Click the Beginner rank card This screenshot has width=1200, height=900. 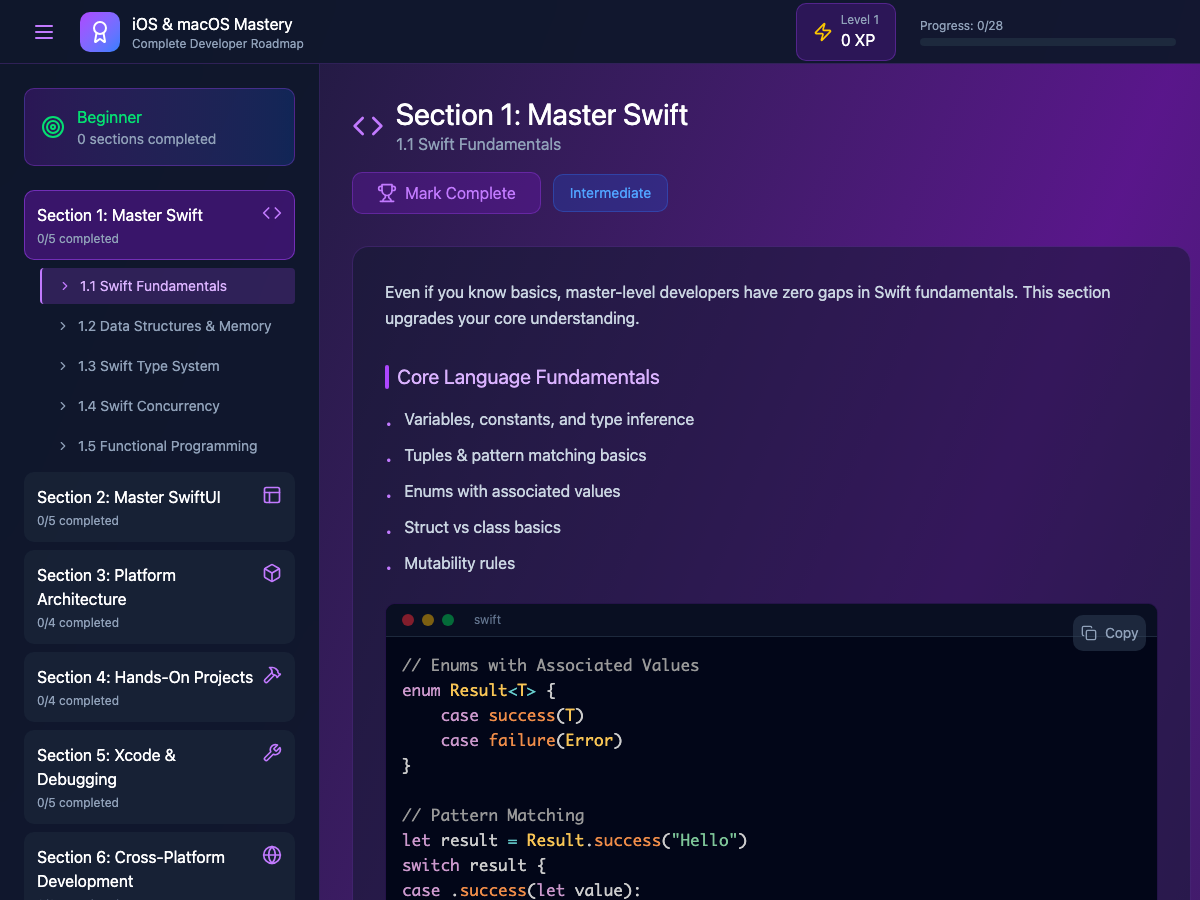[159, 127]
